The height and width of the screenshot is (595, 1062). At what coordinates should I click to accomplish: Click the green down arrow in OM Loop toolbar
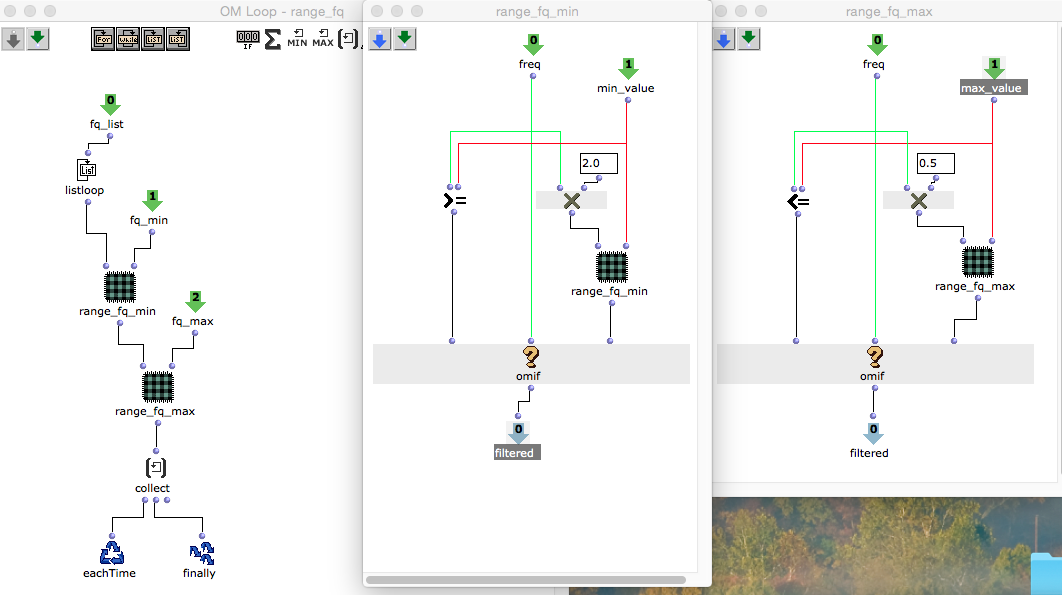[38, 39]
